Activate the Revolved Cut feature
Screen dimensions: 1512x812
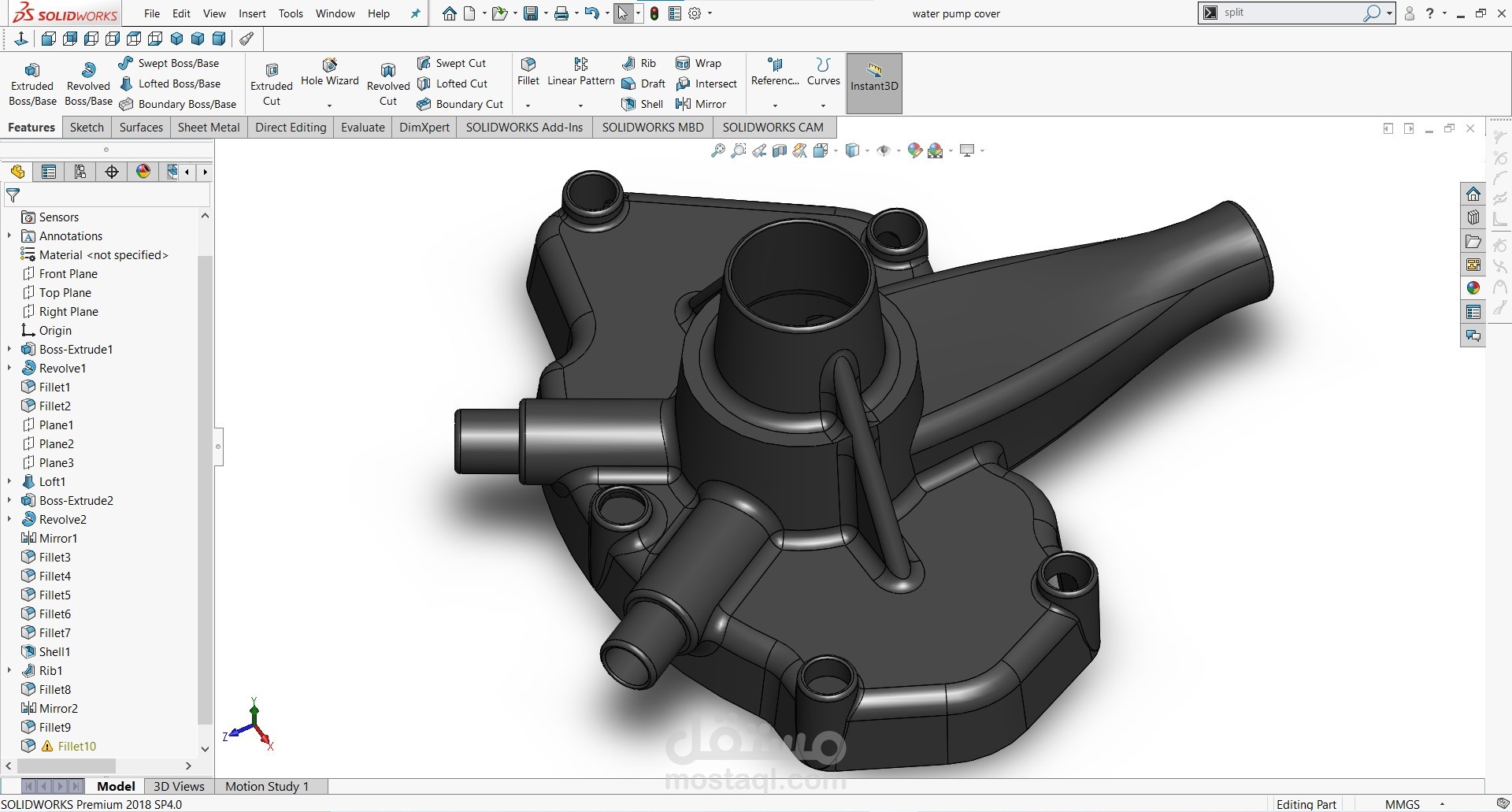pyautogui.click(x=387, y=83)
